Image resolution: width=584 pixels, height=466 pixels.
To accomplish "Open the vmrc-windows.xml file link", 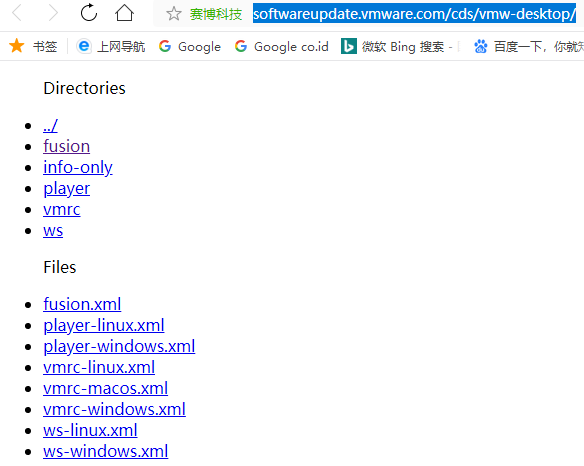I will coord(114,409).
